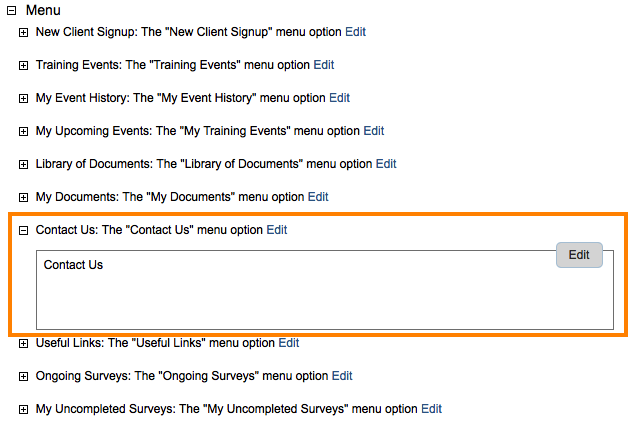Expand the New Client Signup item
629x434 pixels.
tap(23, 33)
